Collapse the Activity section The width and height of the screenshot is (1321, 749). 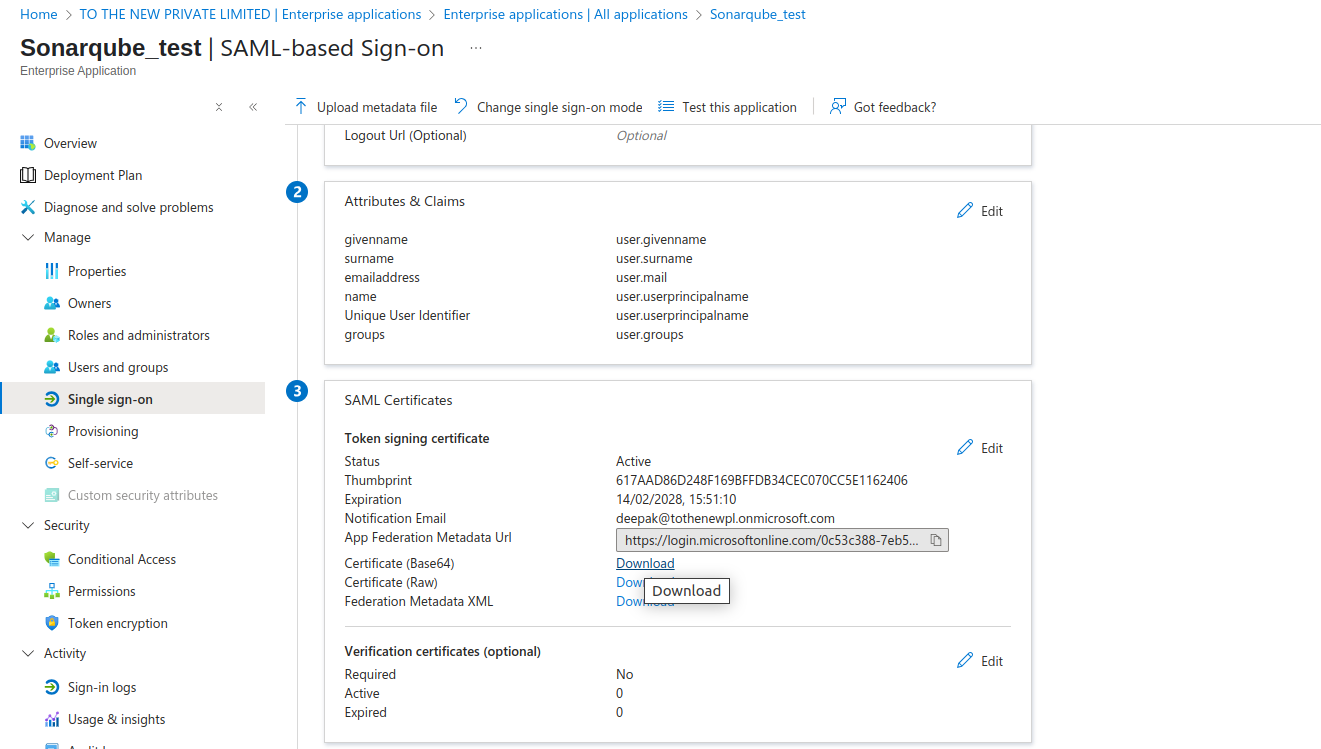(28, 653)
